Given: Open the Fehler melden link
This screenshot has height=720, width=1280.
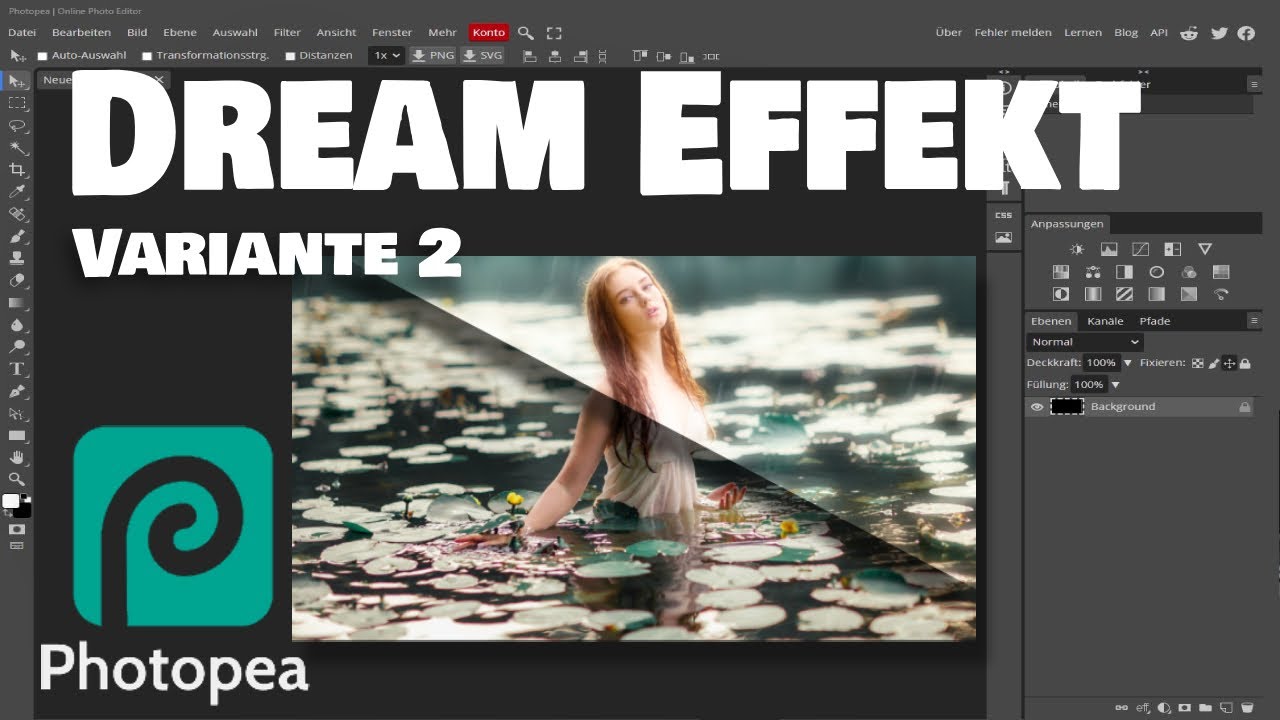Looking at the screenshot, I should point(1013,33).
